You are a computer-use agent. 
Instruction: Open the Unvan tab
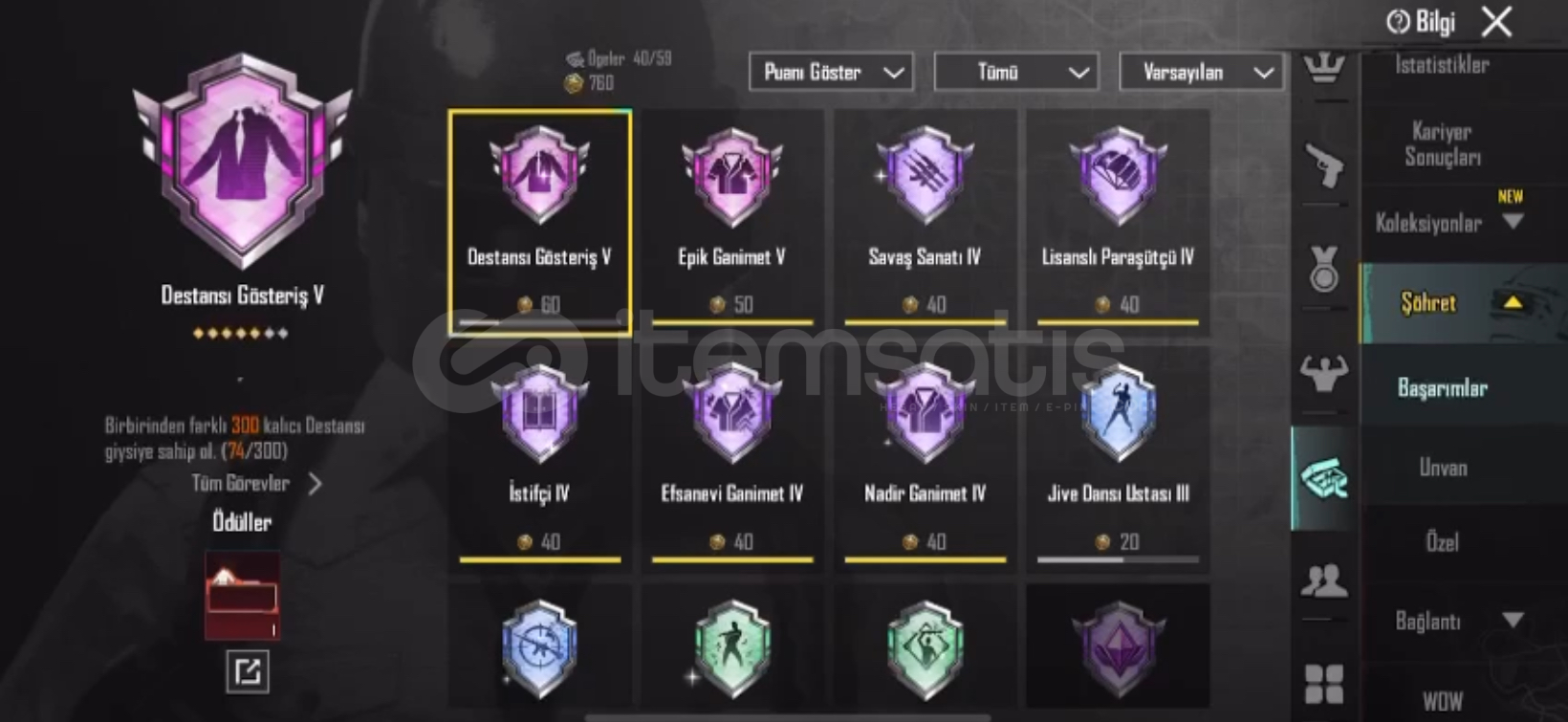pos(1442,468)
